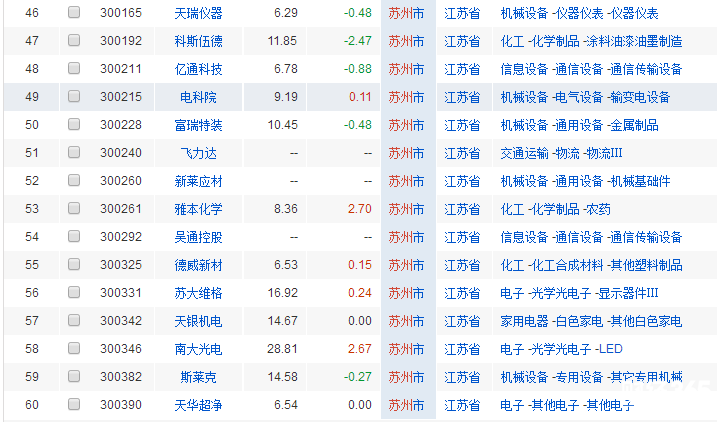This screenshot has height=422, width=717.
Task: Open industry 机械设备-通用设备-金属制品 link
Action: (579, 125)
